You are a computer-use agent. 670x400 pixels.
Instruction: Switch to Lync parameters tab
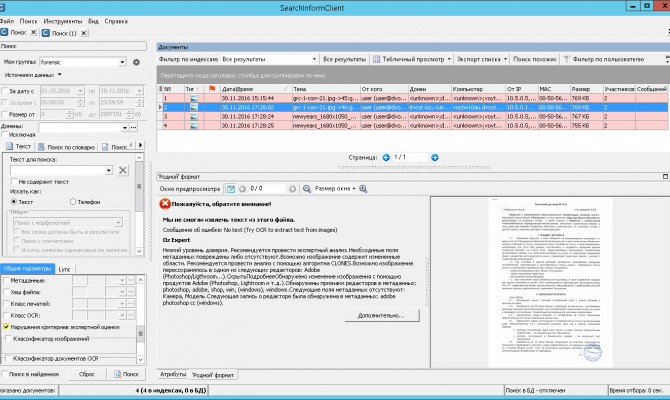pos(65,269)
